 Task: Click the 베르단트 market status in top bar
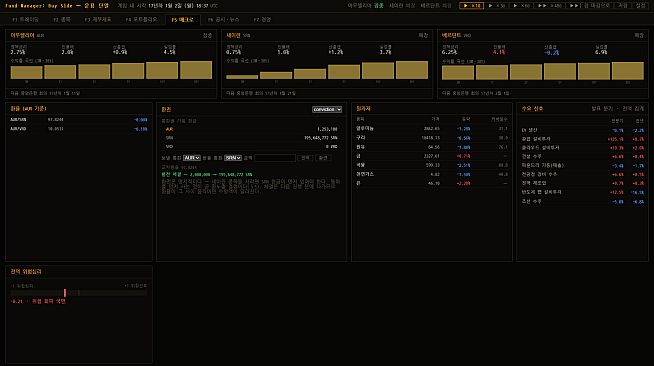[x=436, y=6]
